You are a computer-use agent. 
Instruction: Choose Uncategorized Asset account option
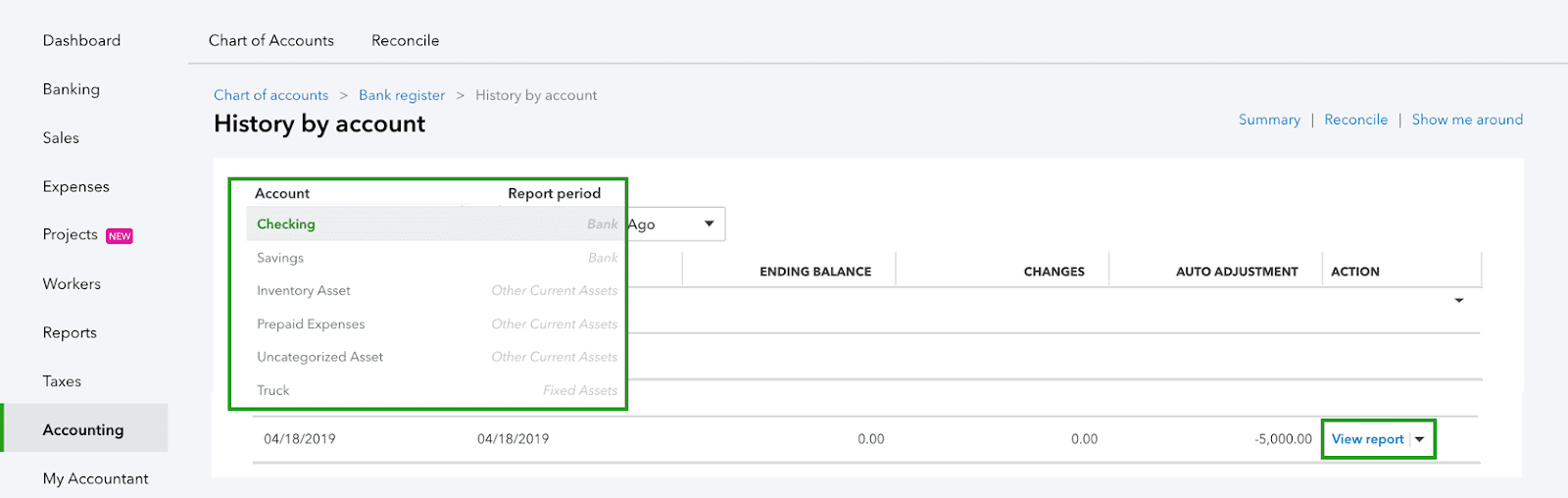click(319, 357)
